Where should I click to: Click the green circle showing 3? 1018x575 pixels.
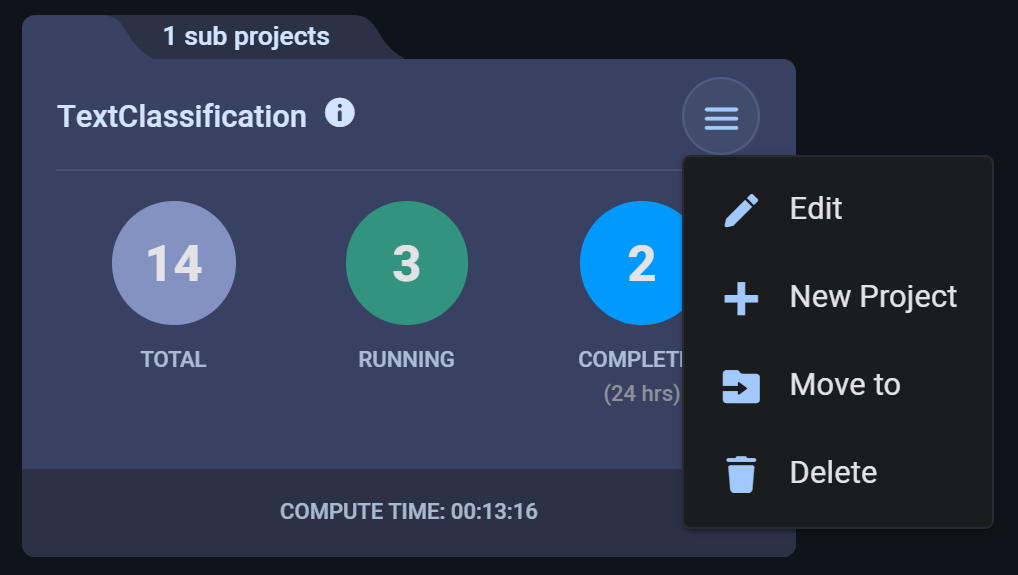pos(407,263)
